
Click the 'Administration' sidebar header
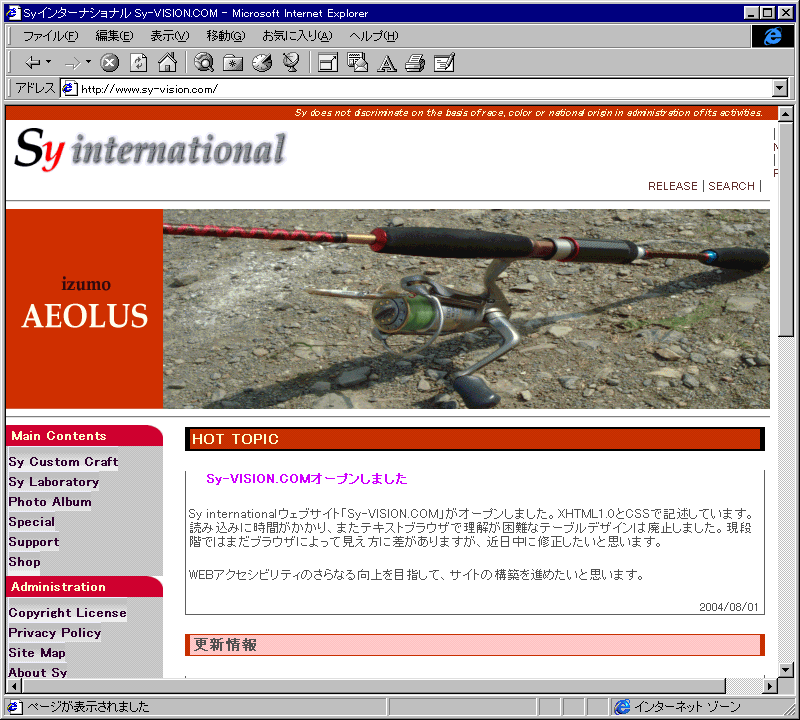click(59, 587)
